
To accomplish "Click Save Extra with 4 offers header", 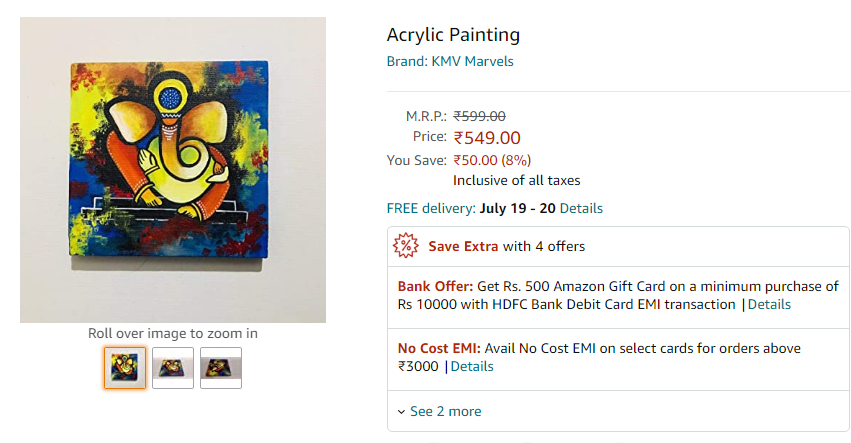I will (506, 246).
